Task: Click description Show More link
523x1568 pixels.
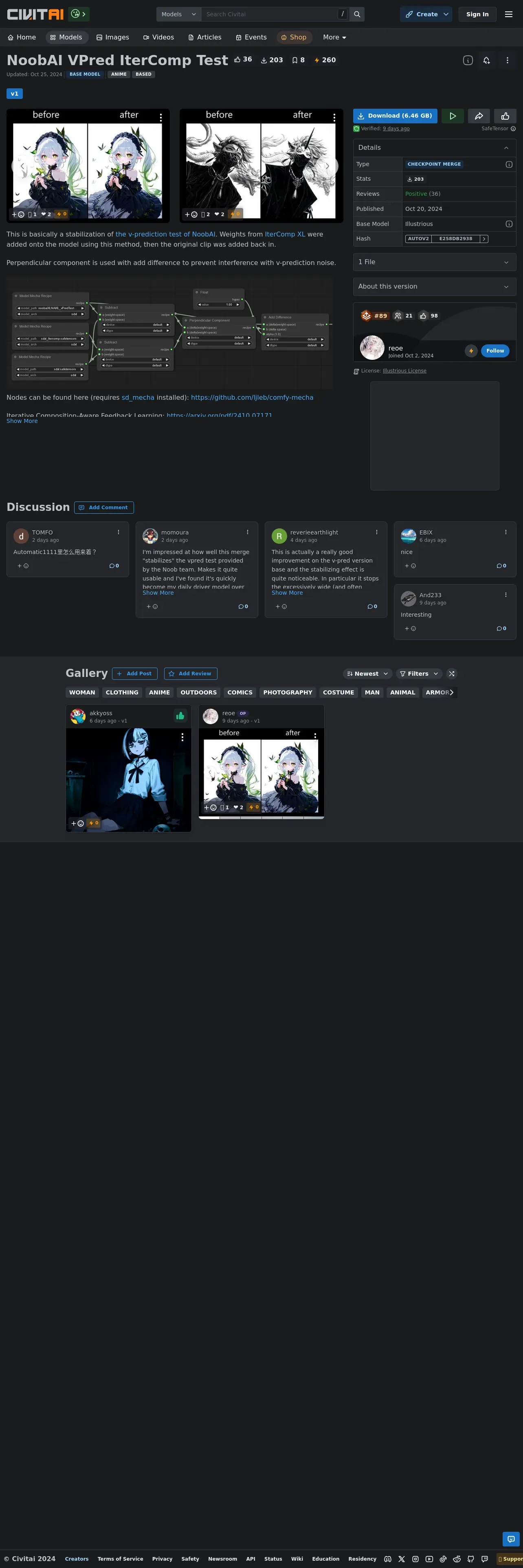Action: 22,421
